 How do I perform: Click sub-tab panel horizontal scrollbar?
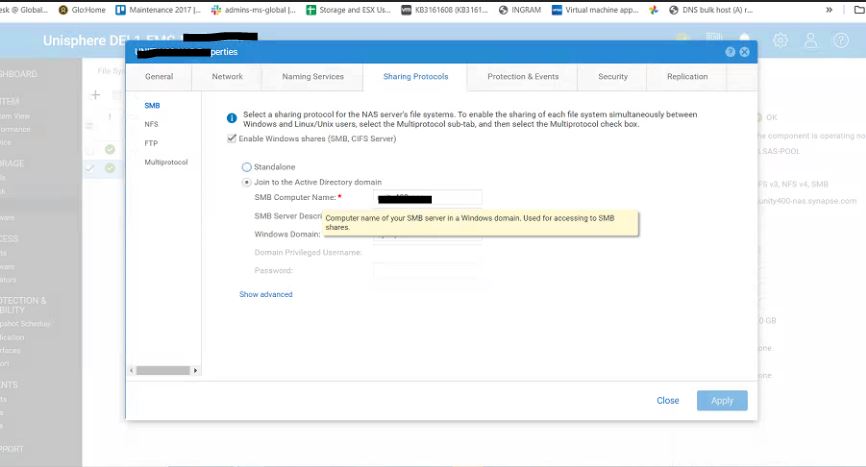(163, 370)
